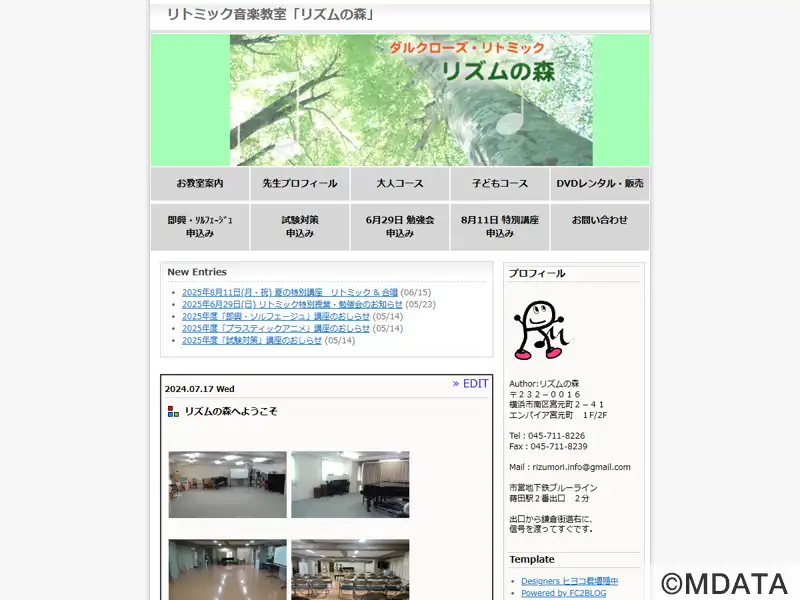Viewport: 800px width, 600px height.
Task: Select the email rizumori.info@gmail.com text
Action: [581, 467]
